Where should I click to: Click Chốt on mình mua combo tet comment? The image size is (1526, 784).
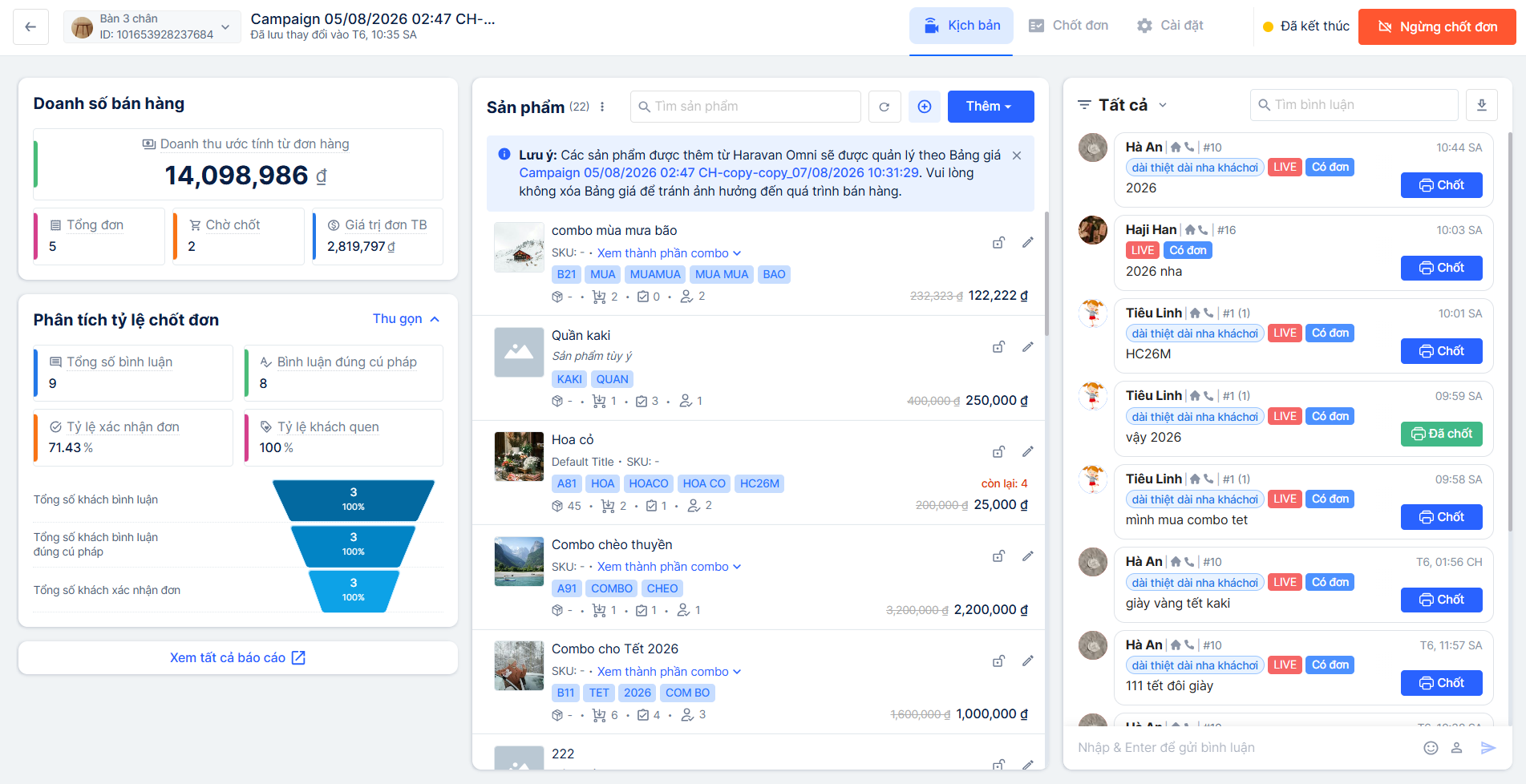point(1441,517)
